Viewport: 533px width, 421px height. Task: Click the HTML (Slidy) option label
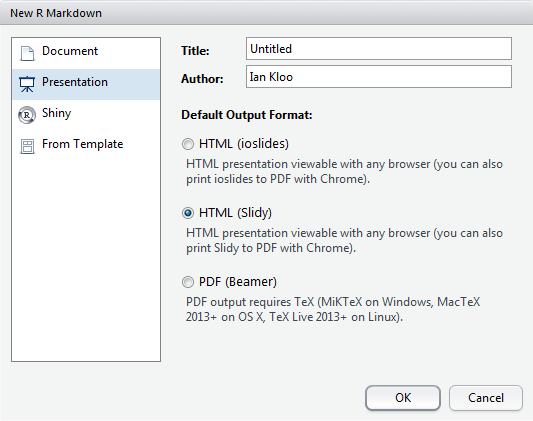tap(235, 213)
